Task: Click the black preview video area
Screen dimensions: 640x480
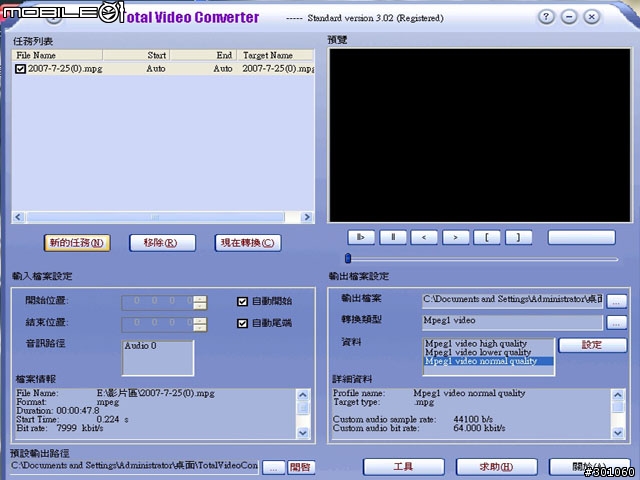Action: coord(480,135)
